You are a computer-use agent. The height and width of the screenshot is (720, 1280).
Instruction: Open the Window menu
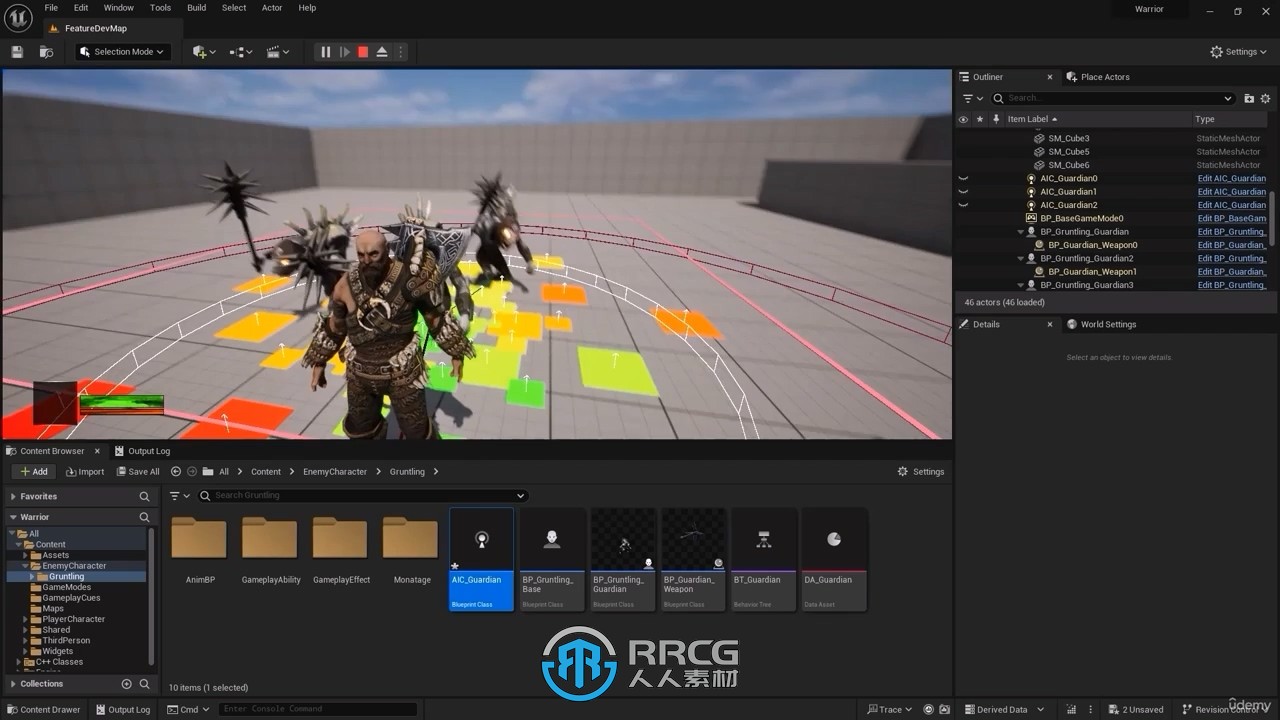click(x=119, y=8)
